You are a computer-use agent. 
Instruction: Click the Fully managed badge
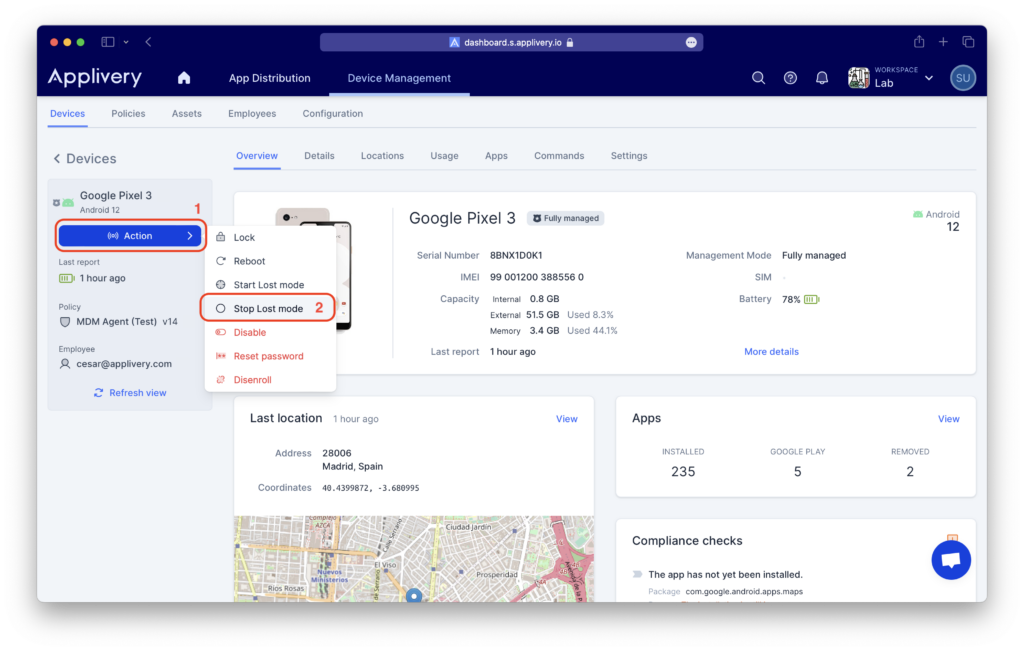tap(566, 218)
